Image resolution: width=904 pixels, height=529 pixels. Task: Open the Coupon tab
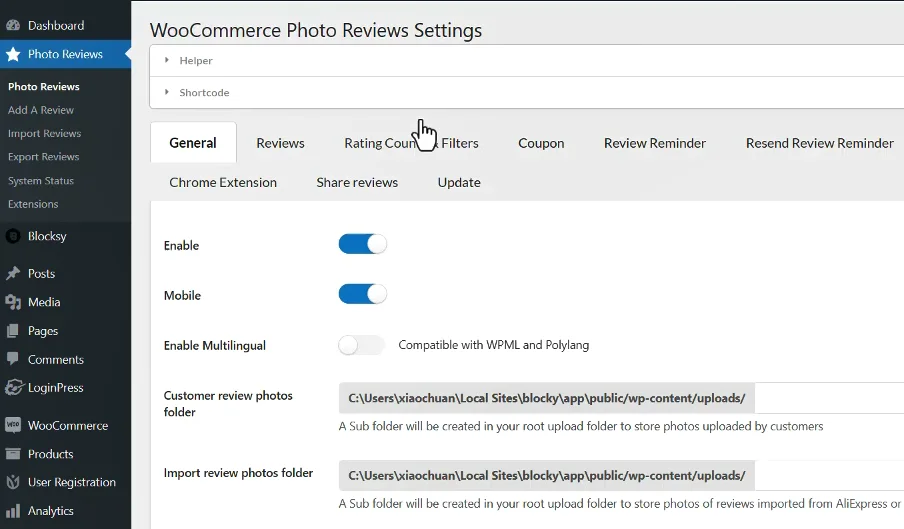(x=541, y=143)
